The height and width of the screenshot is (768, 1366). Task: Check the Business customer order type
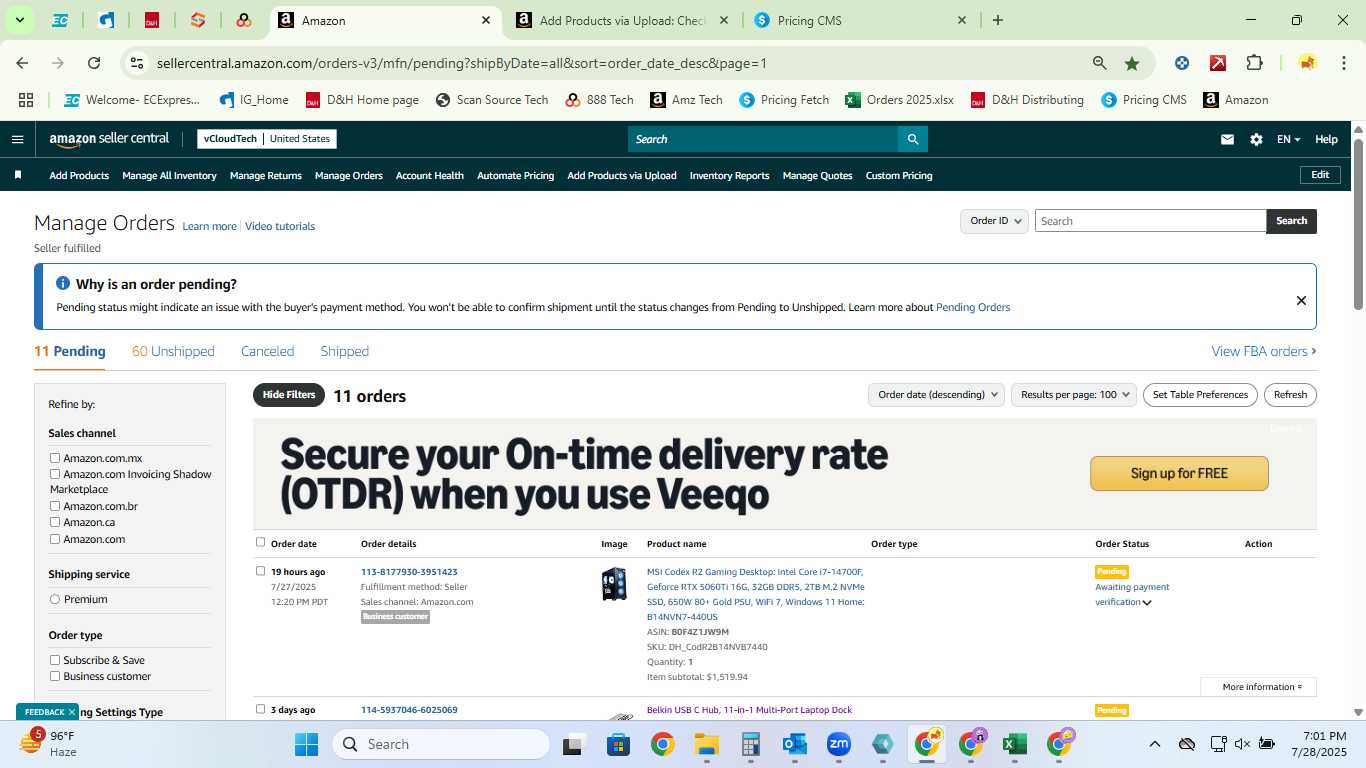[x=55, y=676]
